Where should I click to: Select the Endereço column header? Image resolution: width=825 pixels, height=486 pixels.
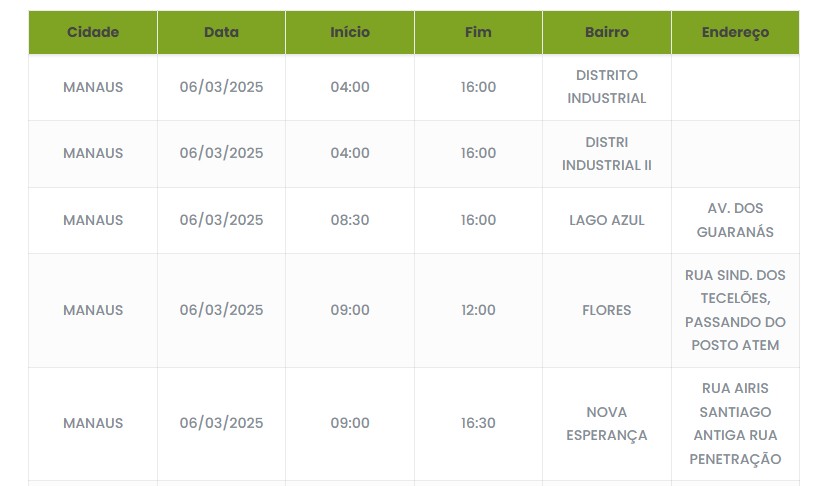pos(735,32)
